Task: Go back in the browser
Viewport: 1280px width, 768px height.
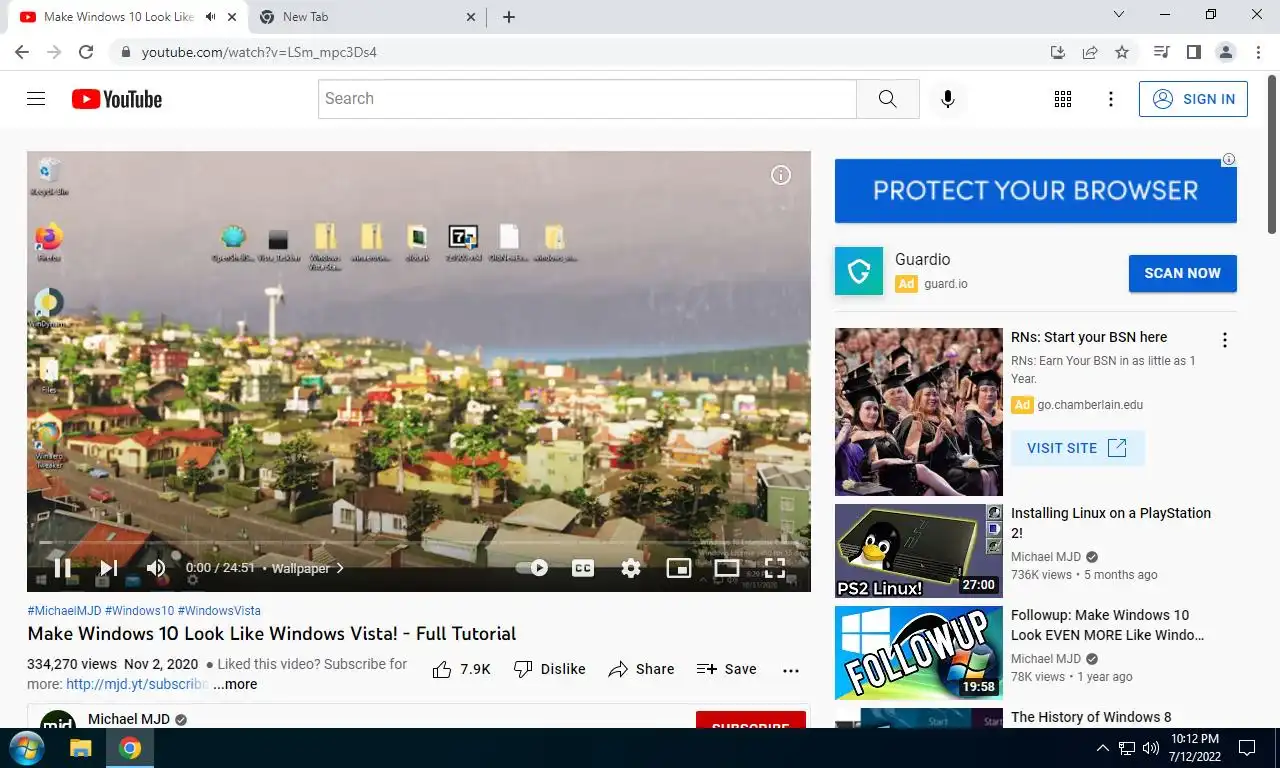Action: pyautogui.click(x=22, y=52)
